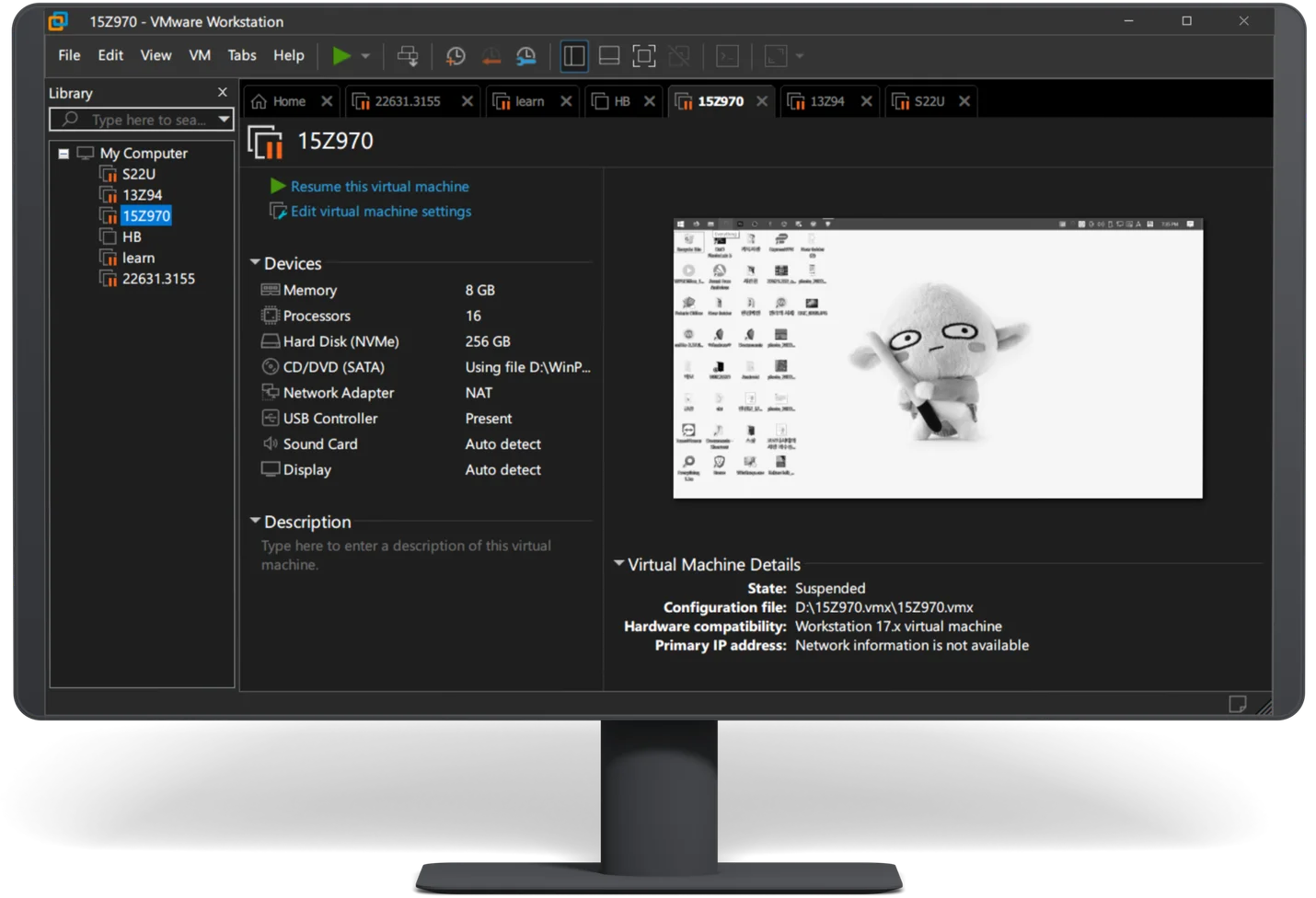Select HB in the library tree
Screen dimensions: 1316x898
(x=132, y=237)
